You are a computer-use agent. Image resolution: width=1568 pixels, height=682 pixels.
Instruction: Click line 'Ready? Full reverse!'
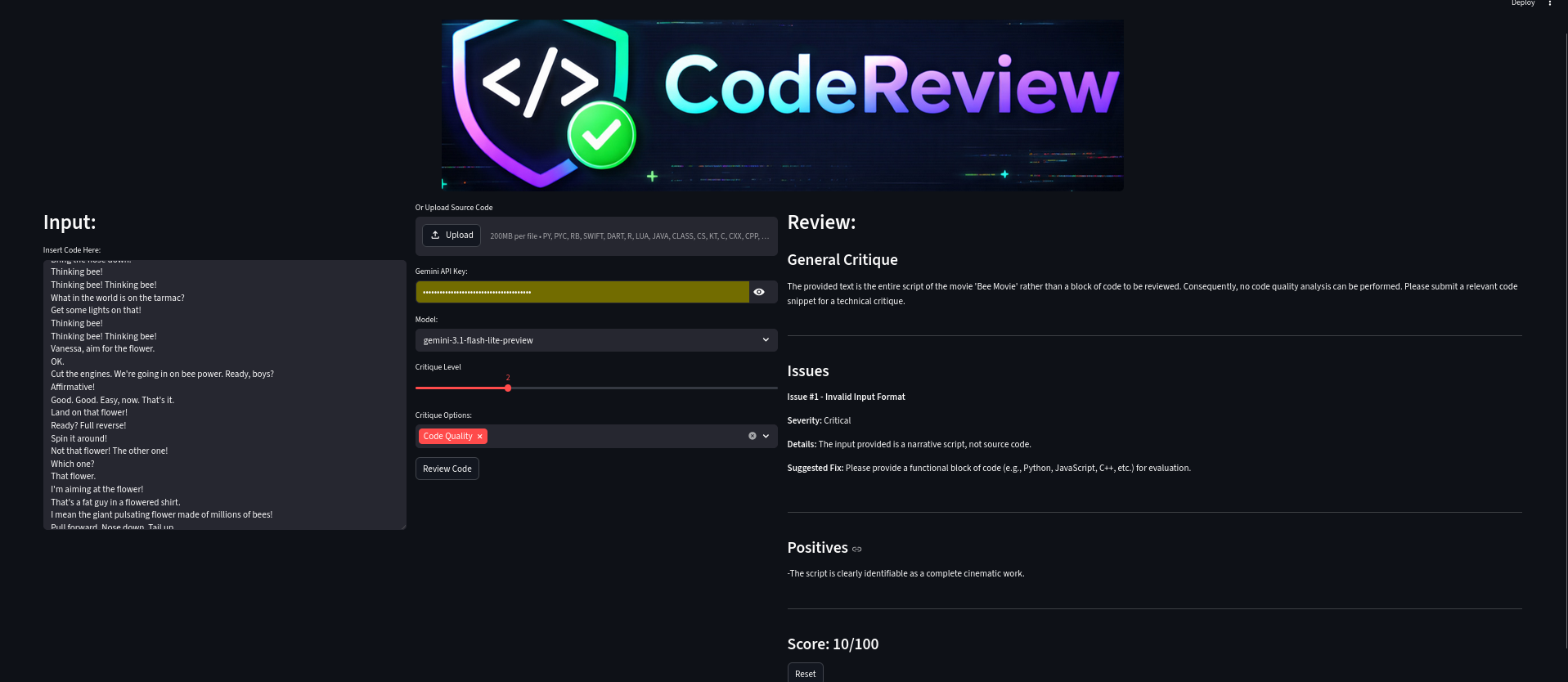click(88, 425)
